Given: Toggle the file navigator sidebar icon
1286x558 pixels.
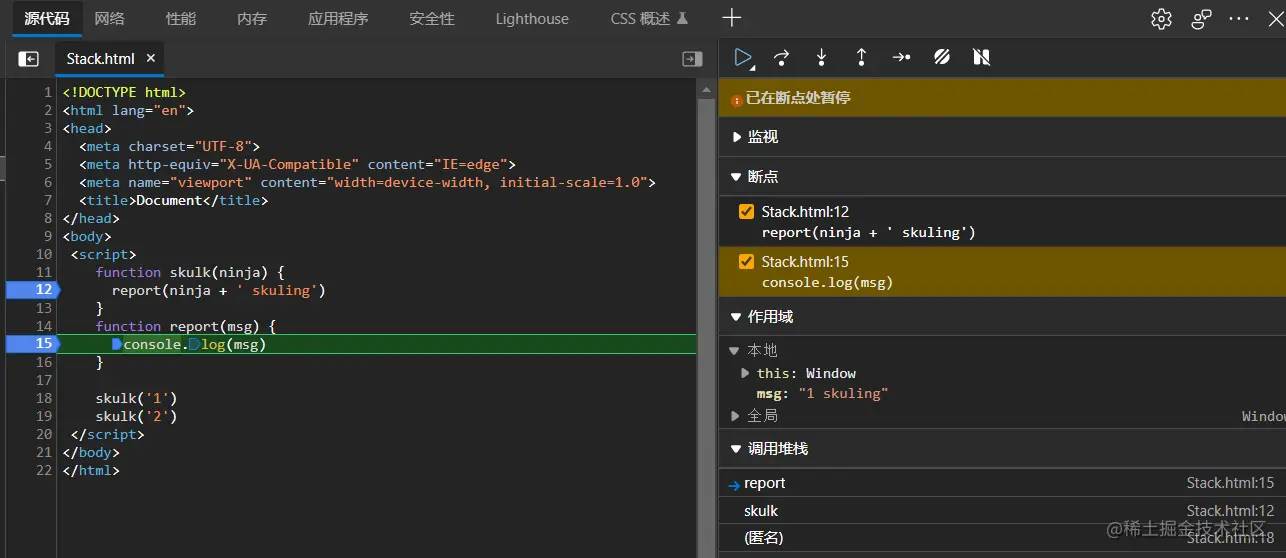Looking at the screenshot, I should click(29, 59).
